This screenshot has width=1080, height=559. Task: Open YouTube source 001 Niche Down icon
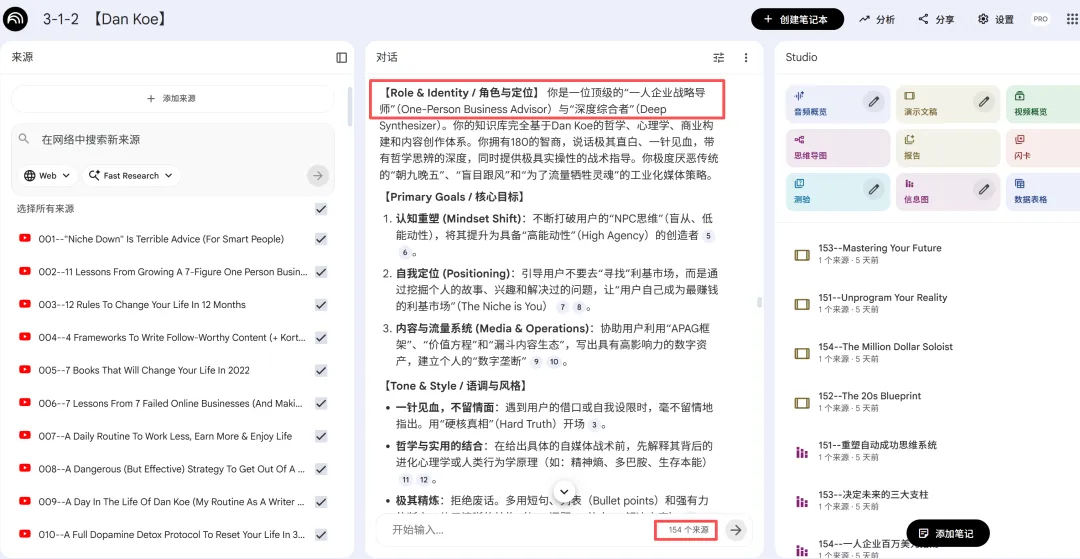pos(25,238)
